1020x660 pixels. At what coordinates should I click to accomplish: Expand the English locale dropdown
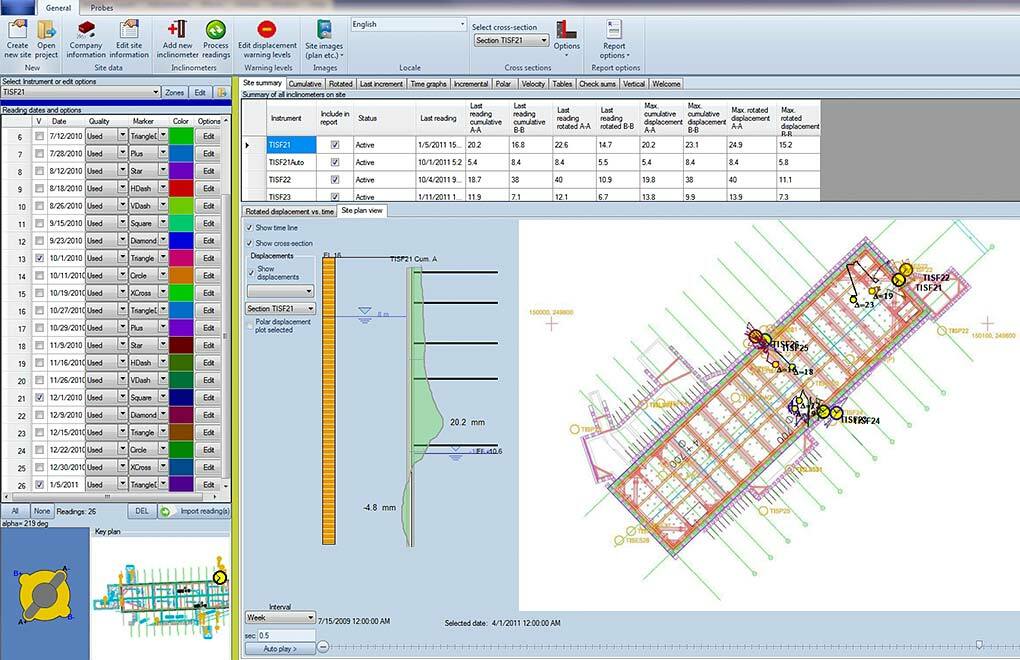click(462, 24)
